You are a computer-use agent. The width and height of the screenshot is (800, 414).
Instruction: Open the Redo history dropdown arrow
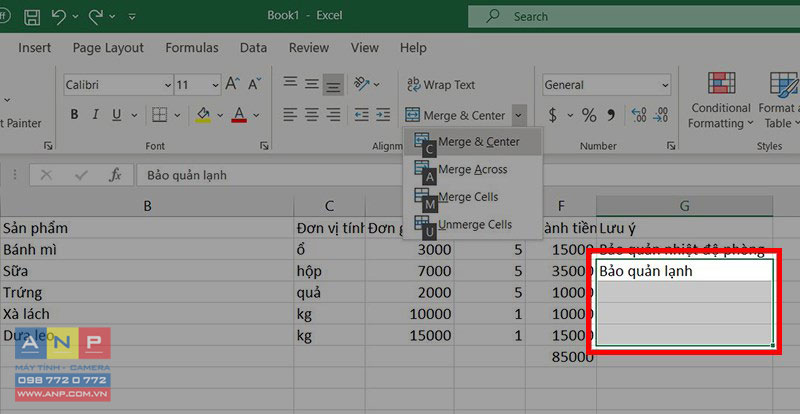(x=112, y=17)
